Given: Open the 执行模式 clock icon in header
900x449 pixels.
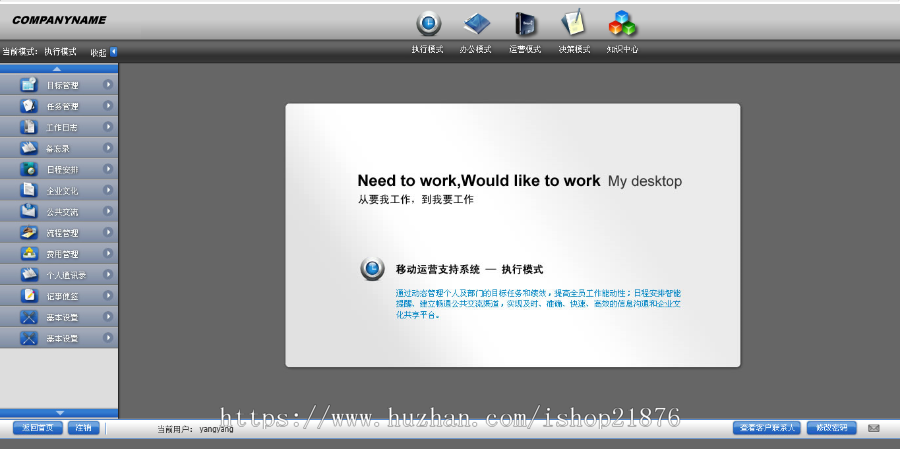Looking at the screenshot, I should click(x=428, y=24).
